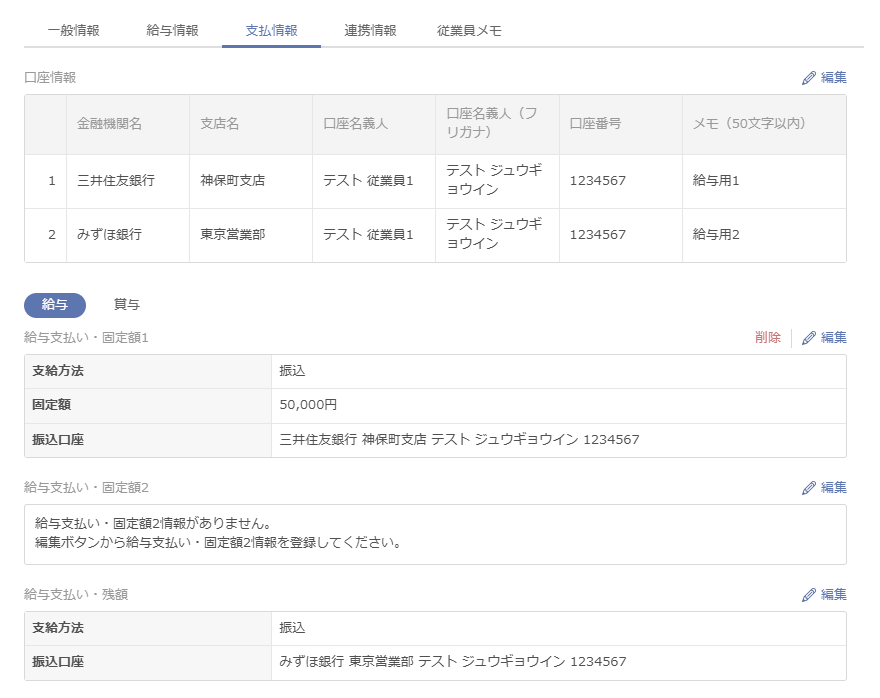Click the 東京営業部 branch cell
The height and width of the screenshot is (698, 880).
coord(232,235)
